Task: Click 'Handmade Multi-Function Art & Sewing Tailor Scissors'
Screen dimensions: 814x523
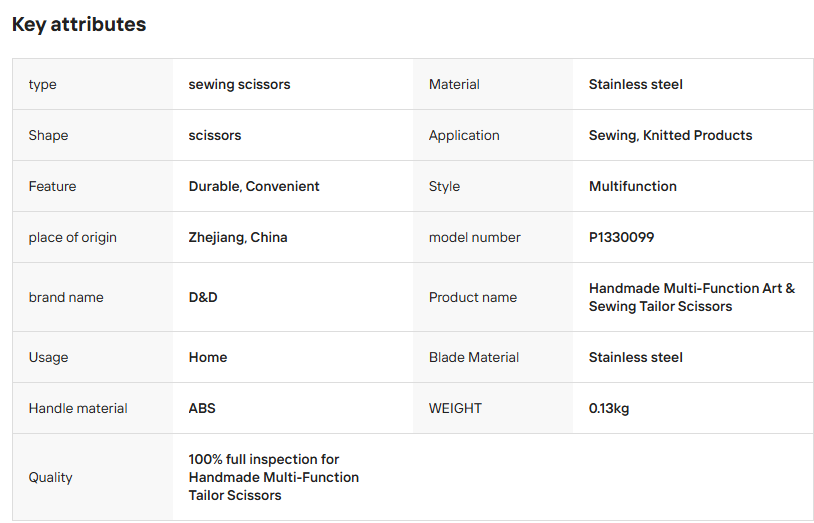Action: click(691, 297)
